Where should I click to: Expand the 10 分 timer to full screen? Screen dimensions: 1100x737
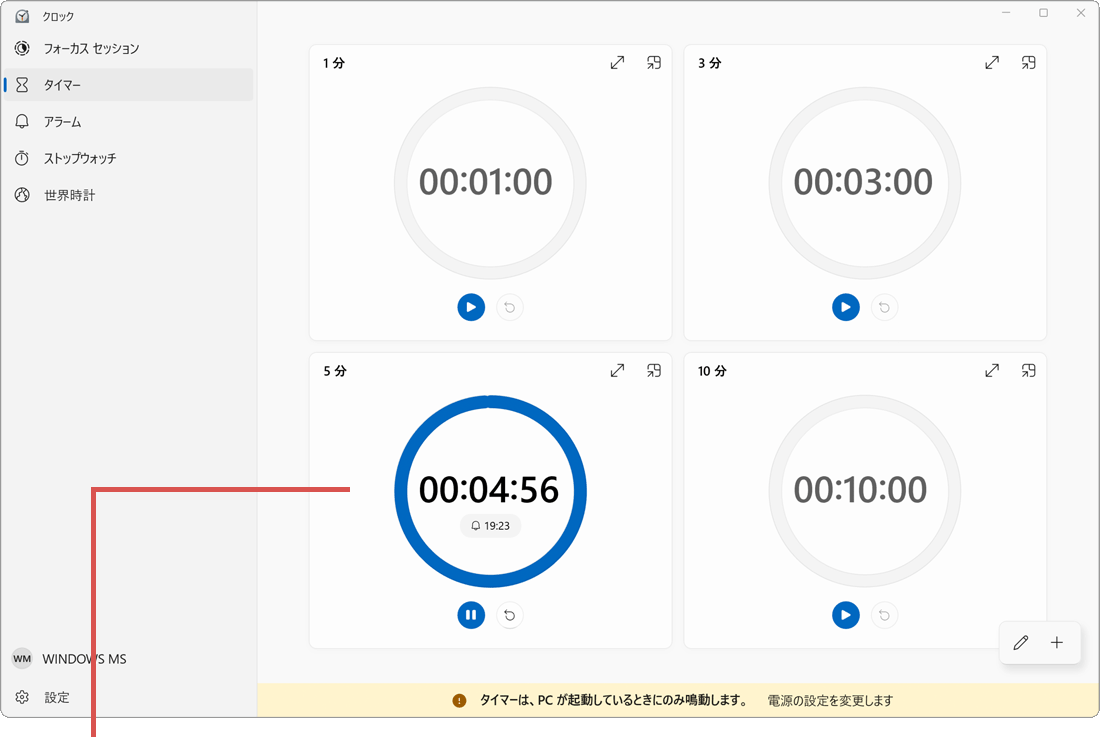coord(992,370)
